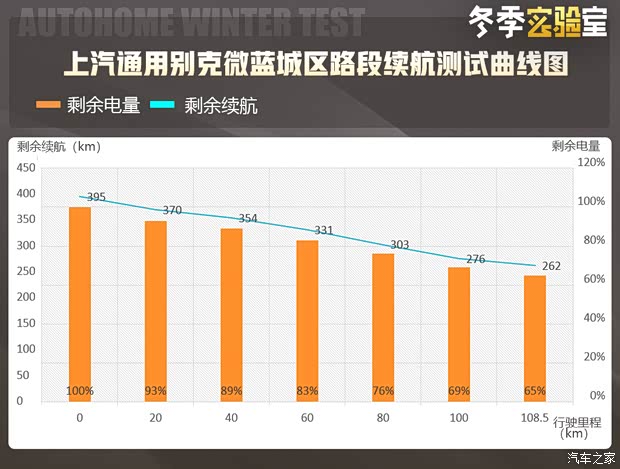
Task: Click the 0% right axis value
Action: tap(597, 395)
